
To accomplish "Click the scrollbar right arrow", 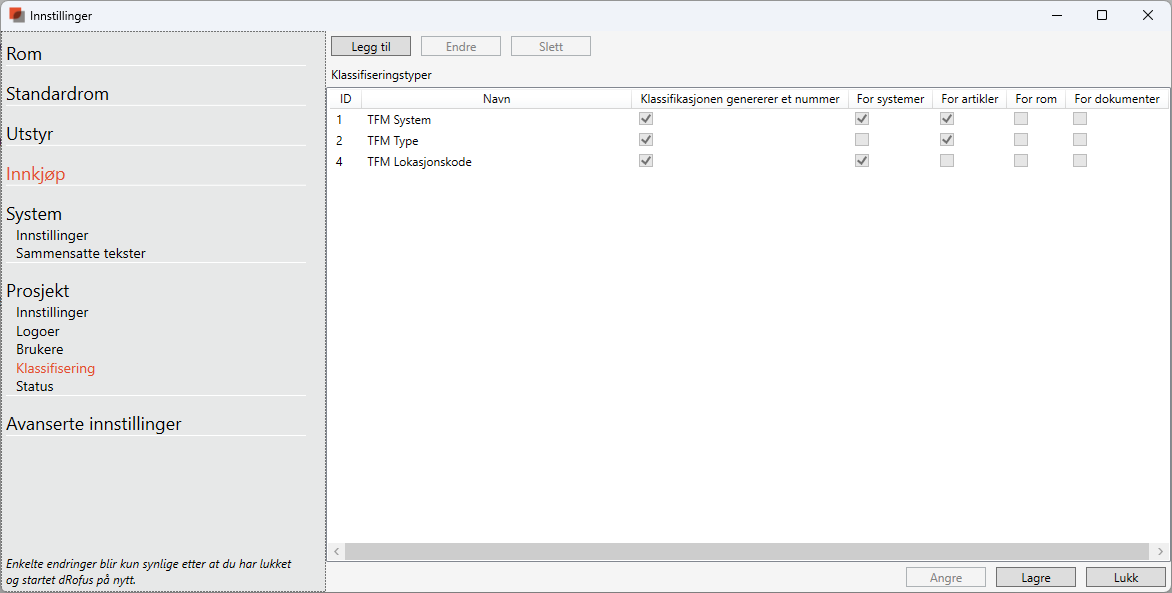I will coord(1160,552).
